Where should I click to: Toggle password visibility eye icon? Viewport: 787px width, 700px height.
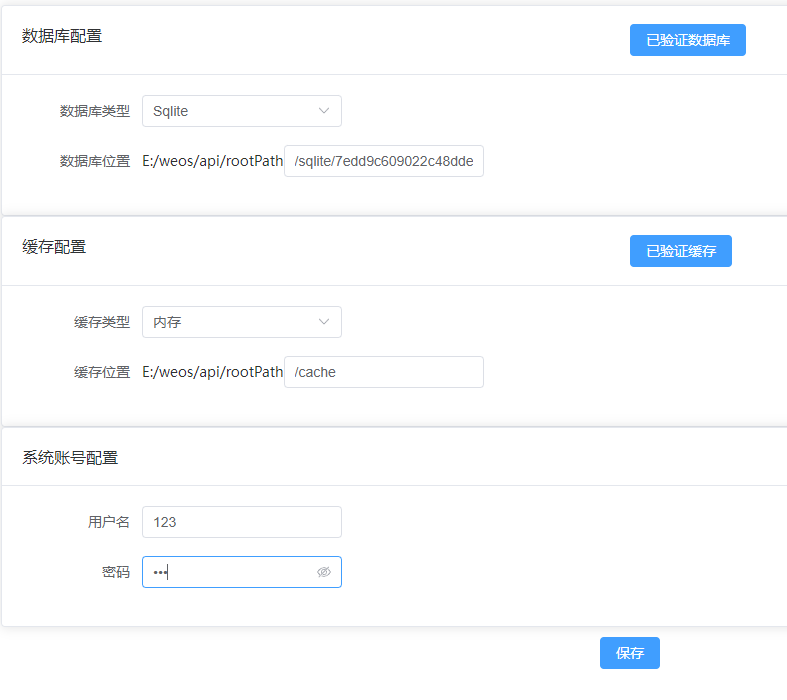point(323,572)
